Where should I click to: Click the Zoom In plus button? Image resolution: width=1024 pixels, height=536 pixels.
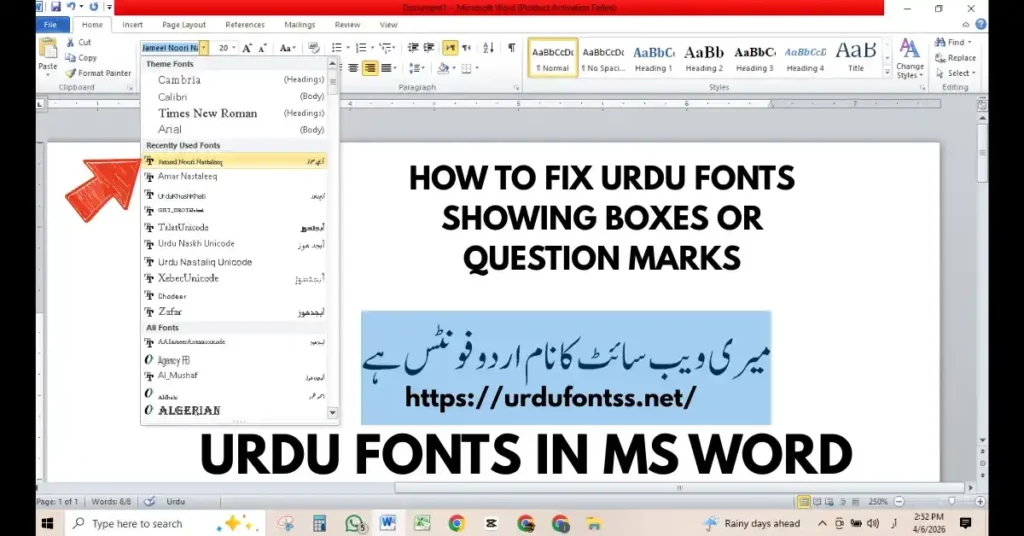tap(980, 501)
